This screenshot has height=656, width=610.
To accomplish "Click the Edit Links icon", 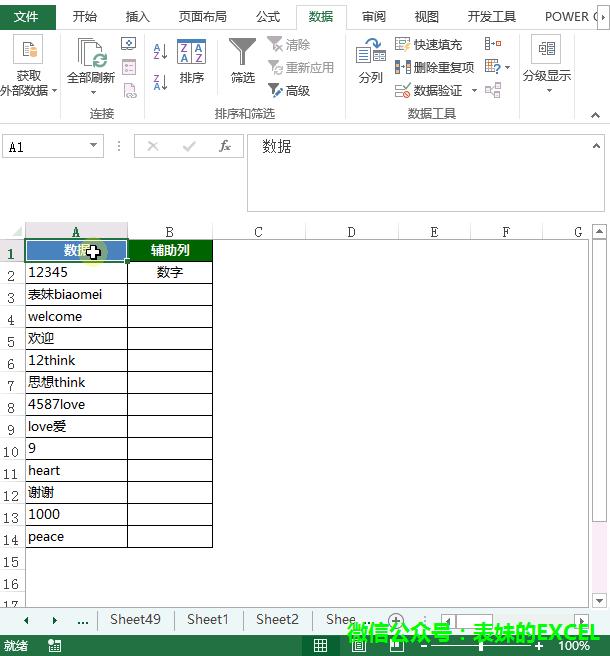I will coord(130,90).
